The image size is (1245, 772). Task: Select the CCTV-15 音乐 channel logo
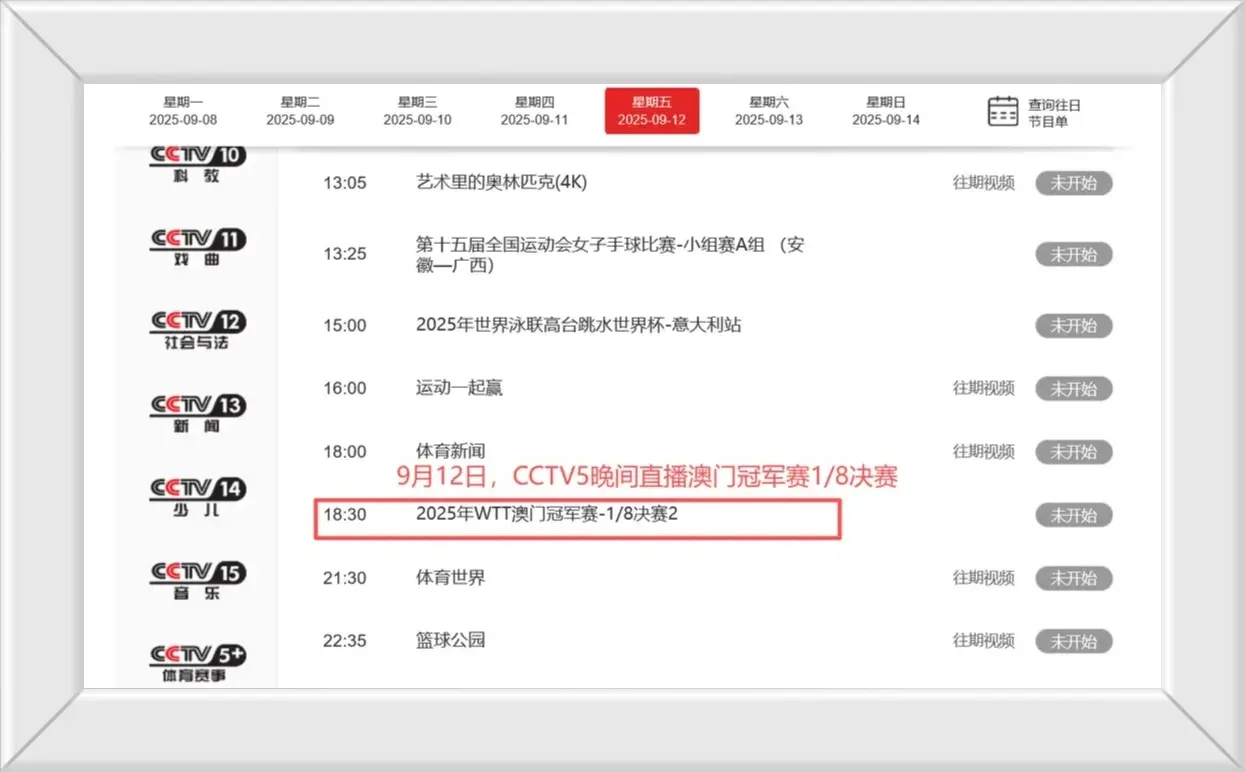(197, 581)
